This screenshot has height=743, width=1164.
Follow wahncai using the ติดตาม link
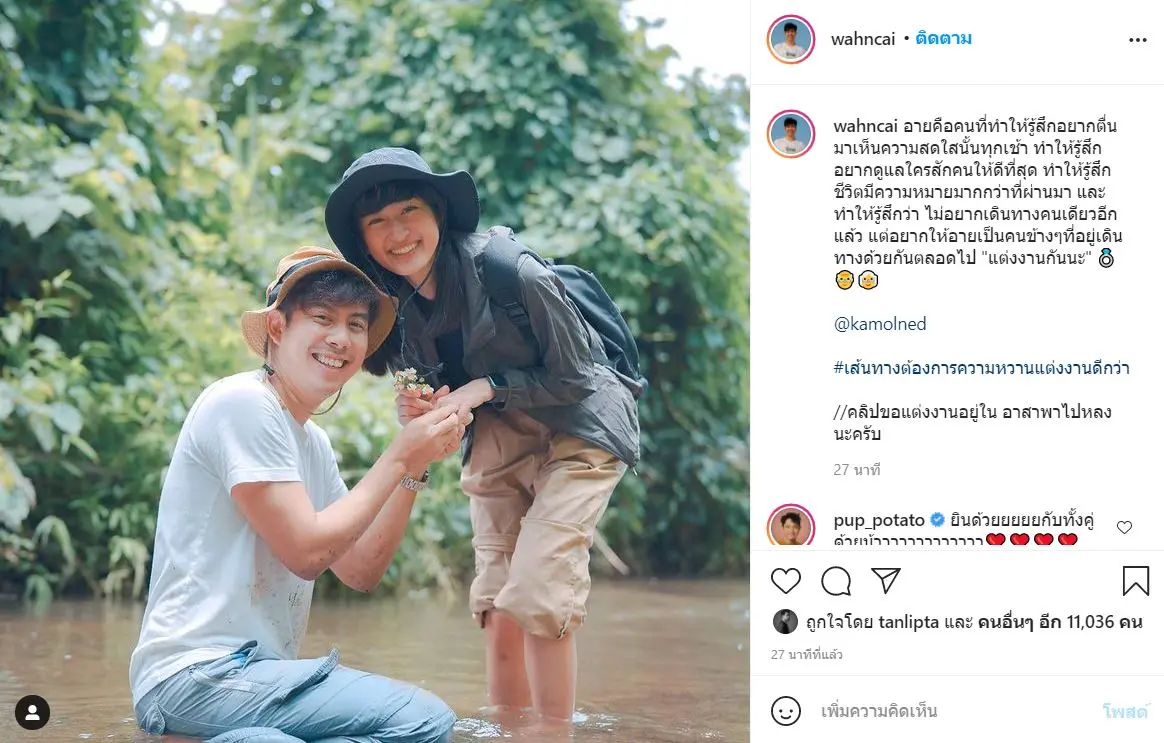(944, 39)
